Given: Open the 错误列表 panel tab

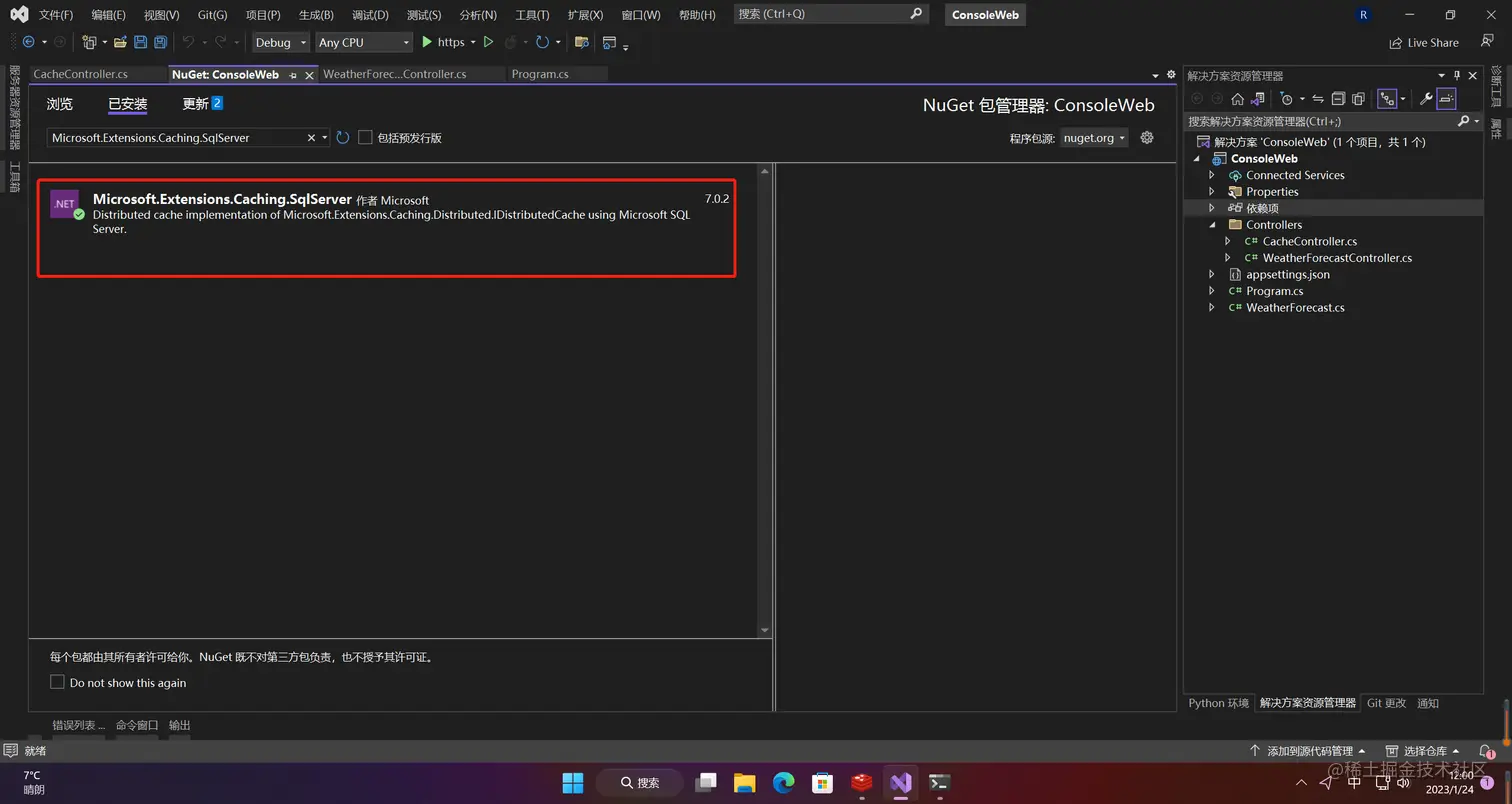Looking at the screenshot, I should pos(78,725).
